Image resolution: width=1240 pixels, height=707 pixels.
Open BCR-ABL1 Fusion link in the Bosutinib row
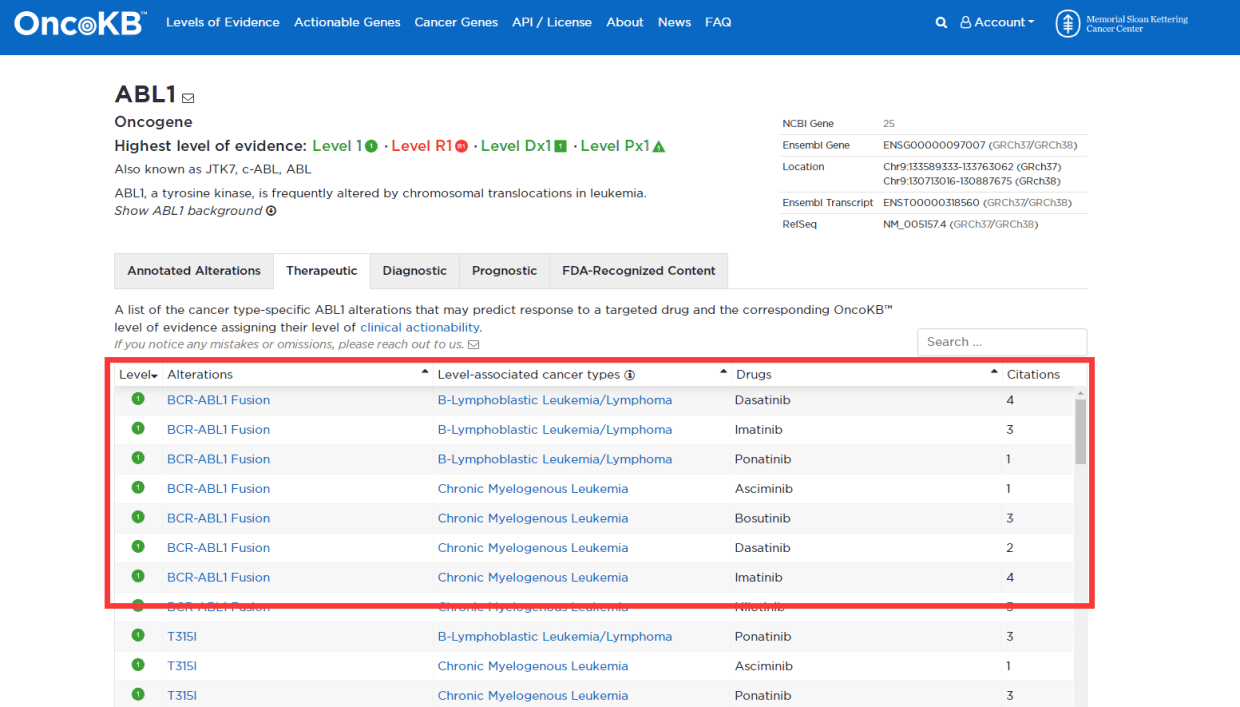click(x=218, y=518)
